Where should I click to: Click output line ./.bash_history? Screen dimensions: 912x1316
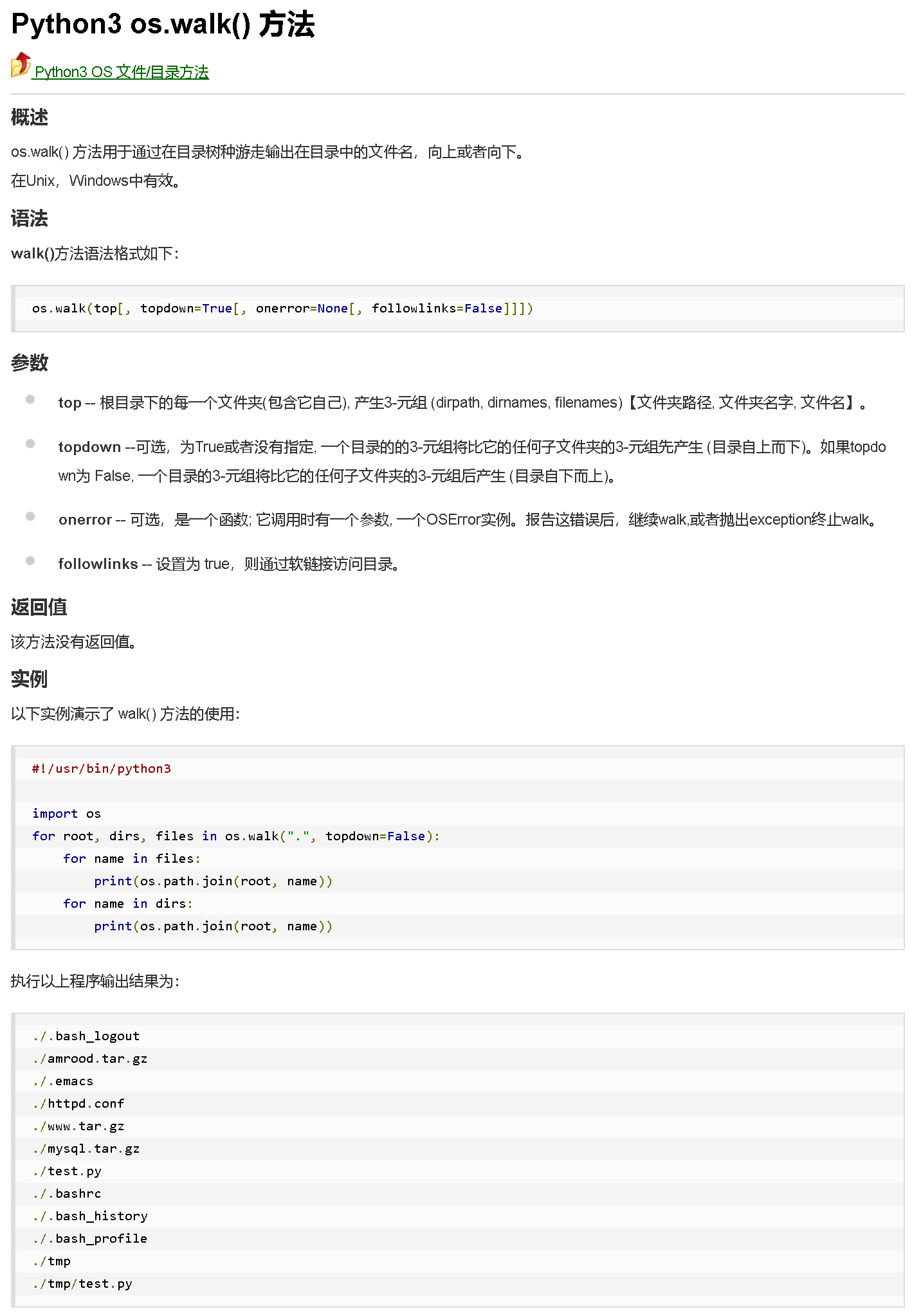(90, 1216)
